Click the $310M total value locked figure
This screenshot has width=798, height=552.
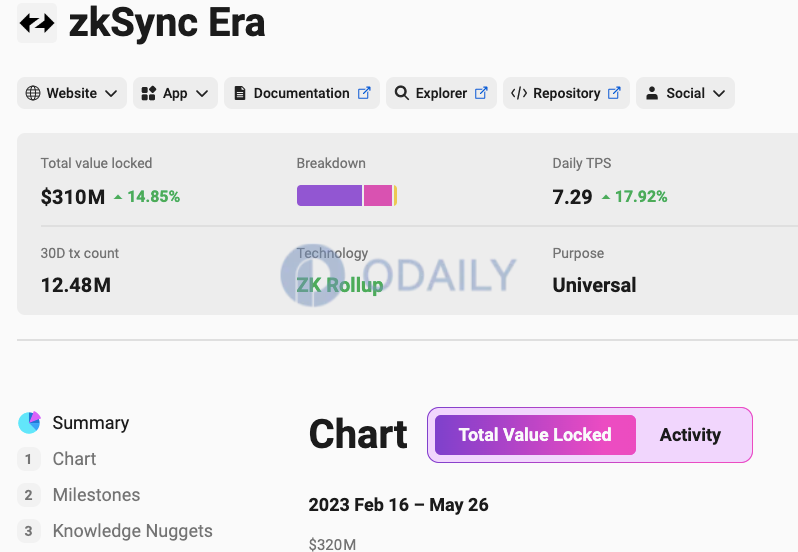click(73, 197)
